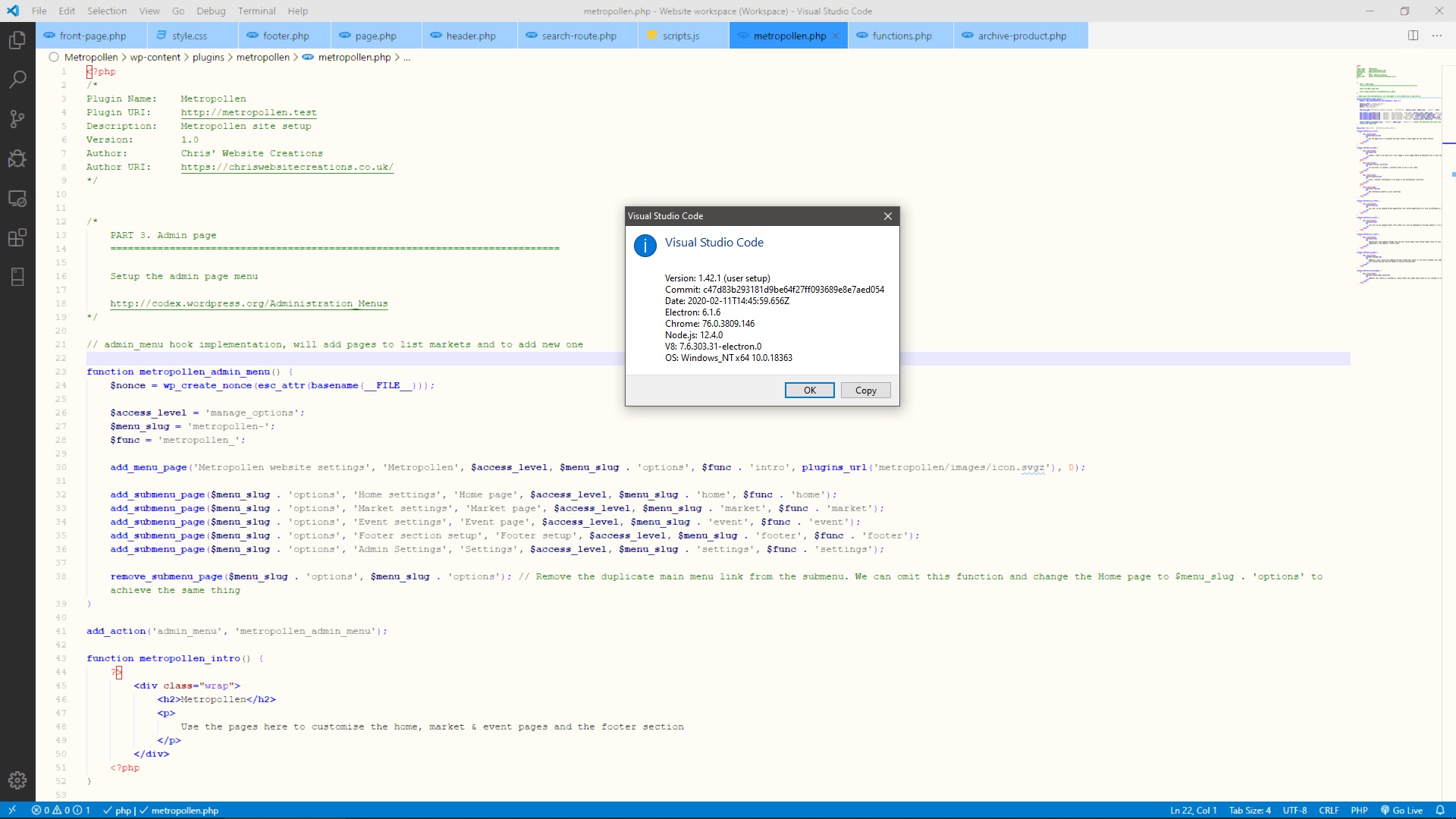Open the editor More Actions menu
The image size is (1456, 819).
tap(1437, 35)
